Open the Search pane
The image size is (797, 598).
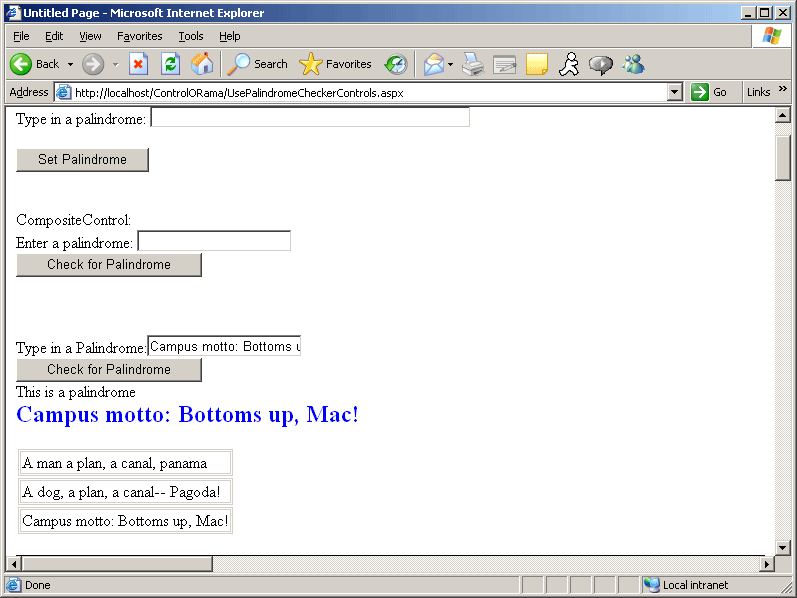point(257,64)
